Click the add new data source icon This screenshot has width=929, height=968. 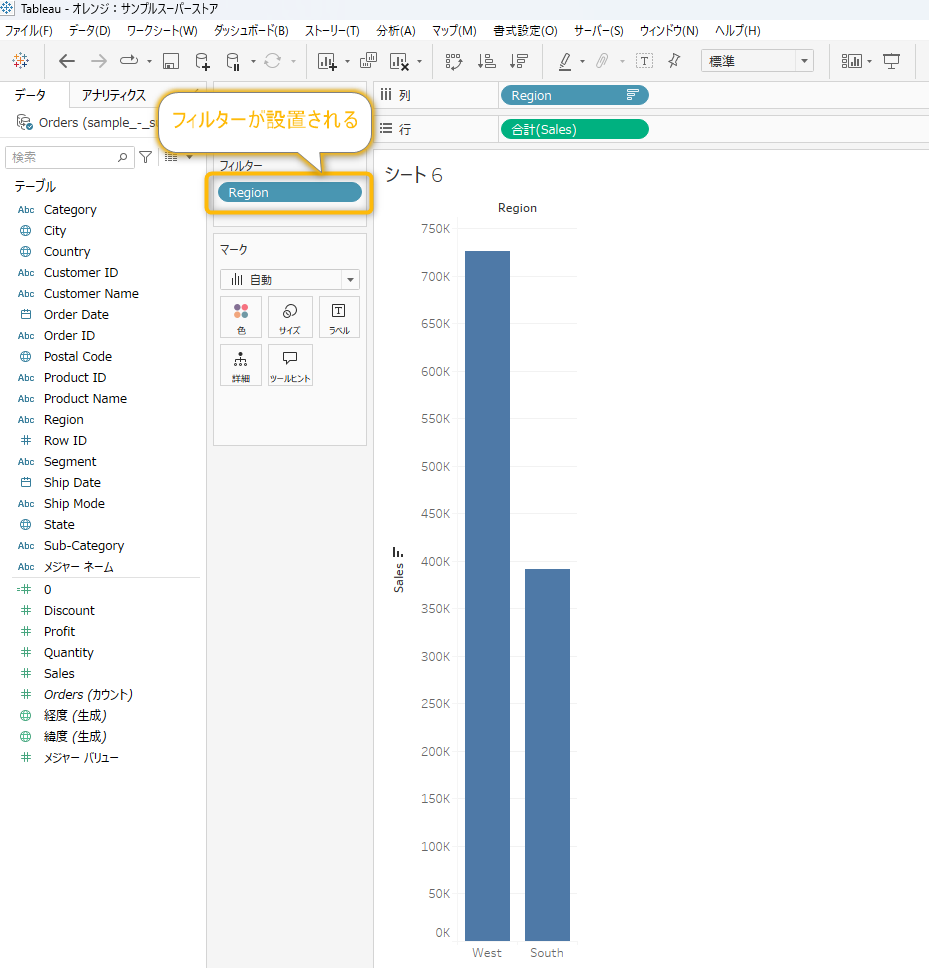202,61
